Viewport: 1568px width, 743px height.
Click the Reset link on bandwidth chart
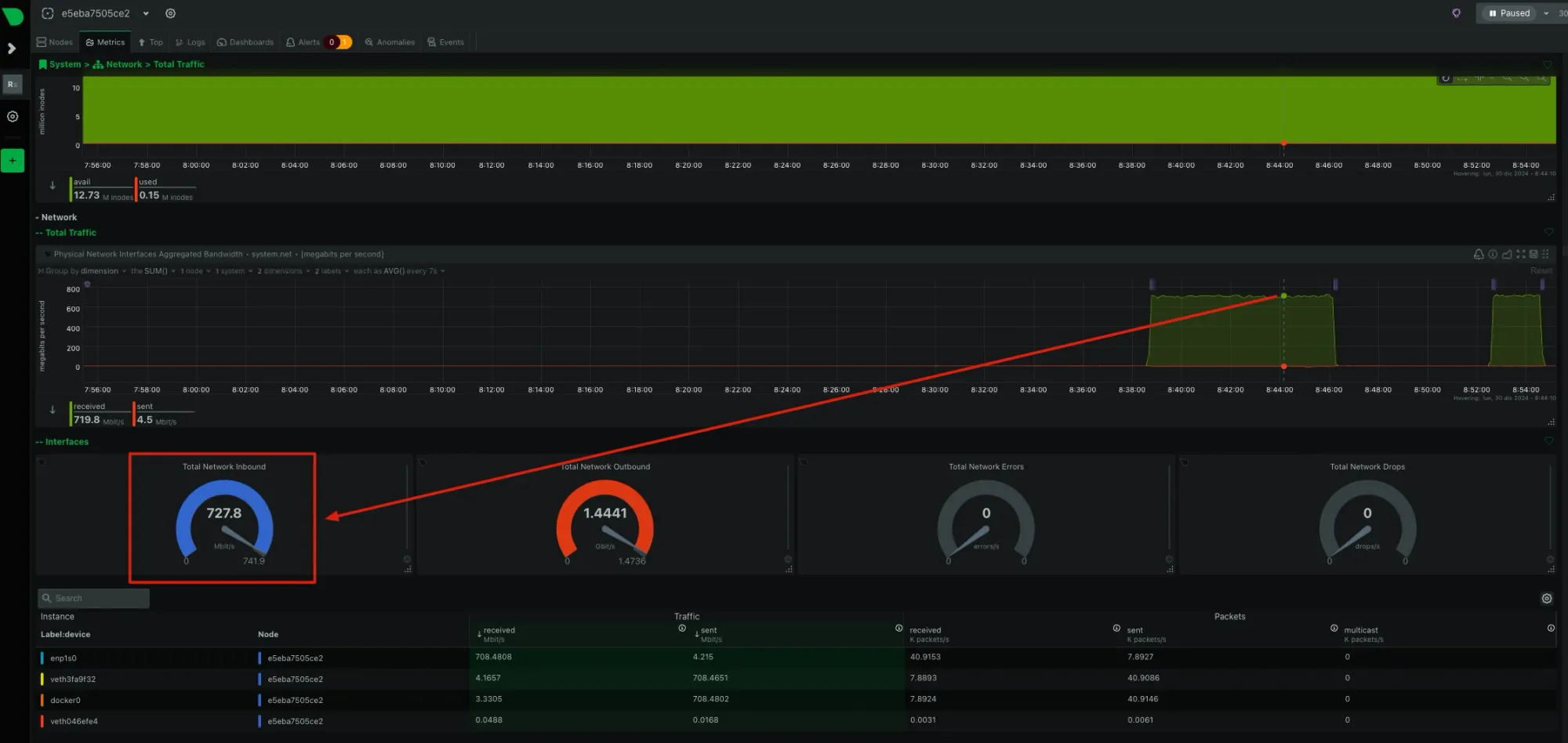[x=1541, y=271]
